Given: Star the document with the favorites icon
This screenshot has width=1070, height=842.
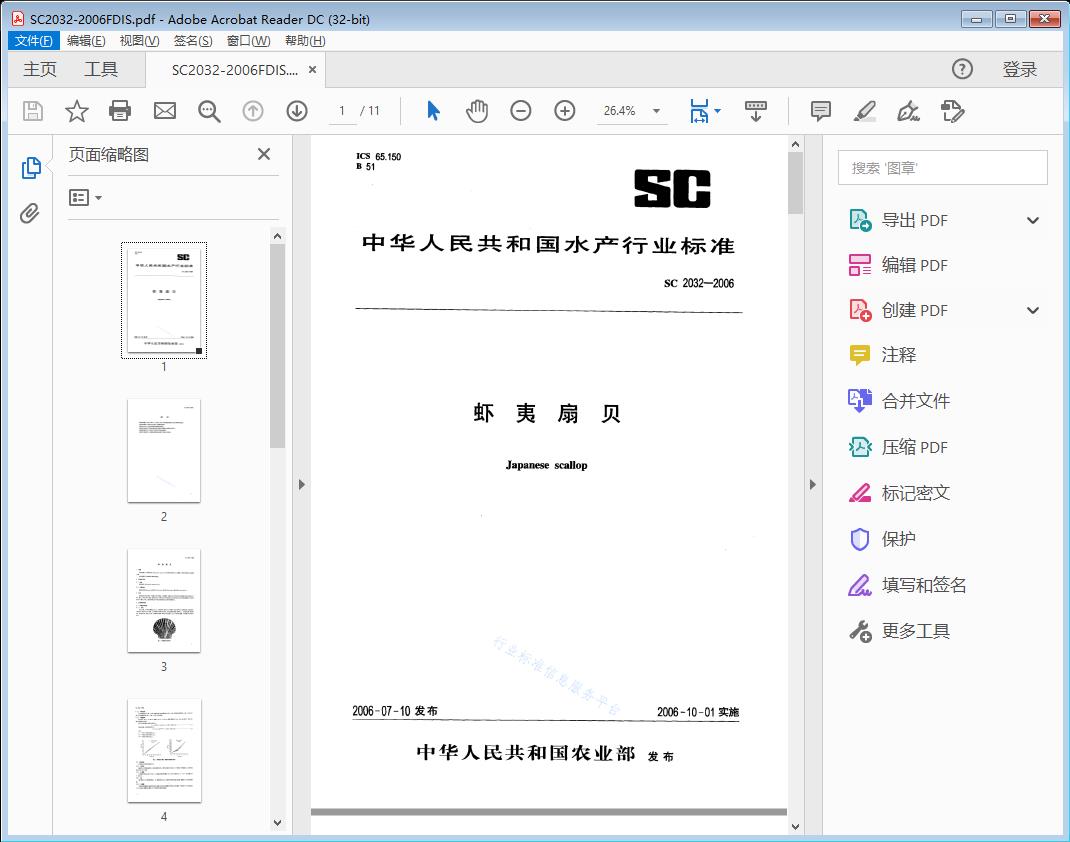Looking at the screenshot, I should pos(76,111).
